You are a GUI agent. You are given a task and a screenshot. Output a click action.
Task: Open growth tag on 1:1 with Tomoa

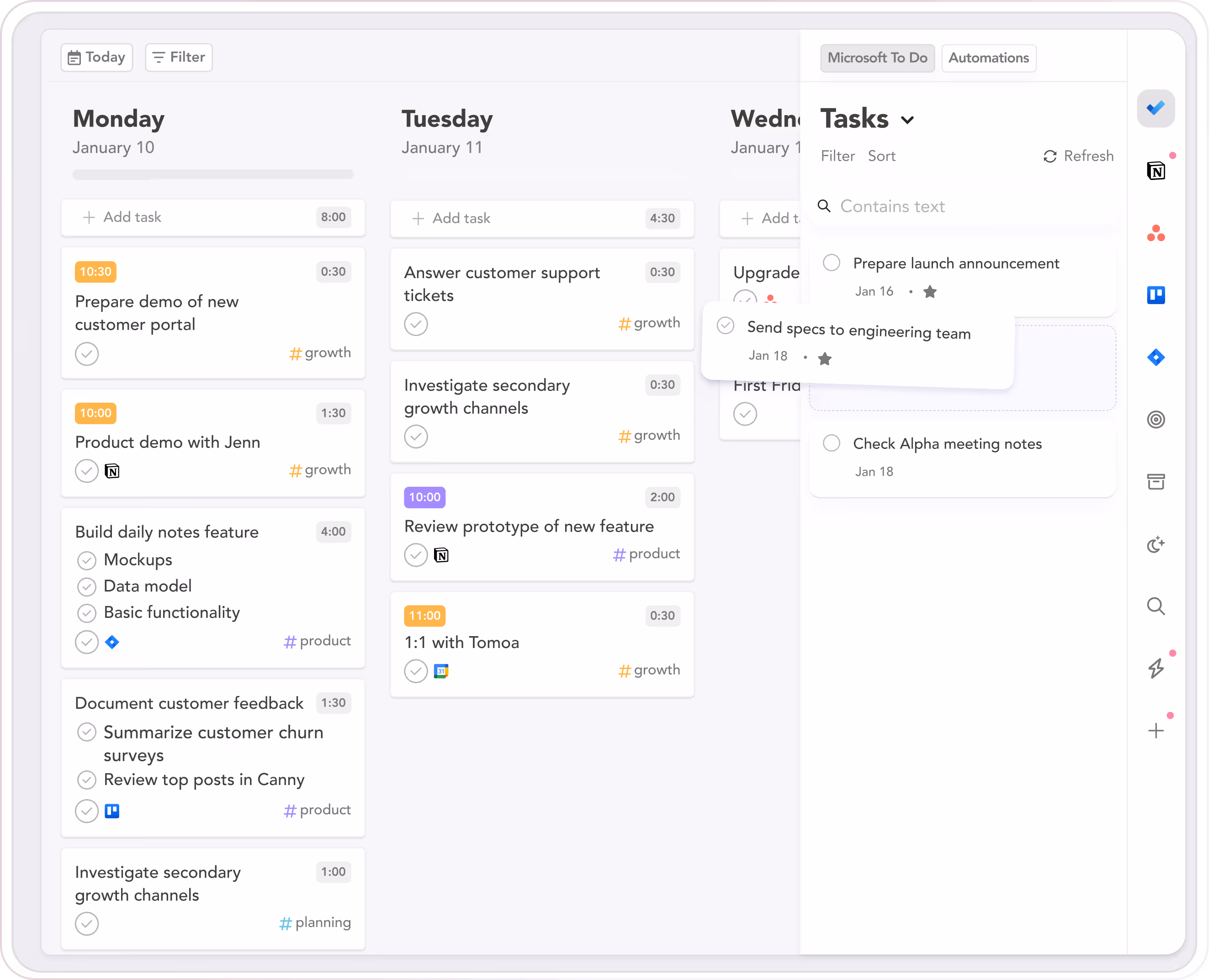click(x=649, y=670)
